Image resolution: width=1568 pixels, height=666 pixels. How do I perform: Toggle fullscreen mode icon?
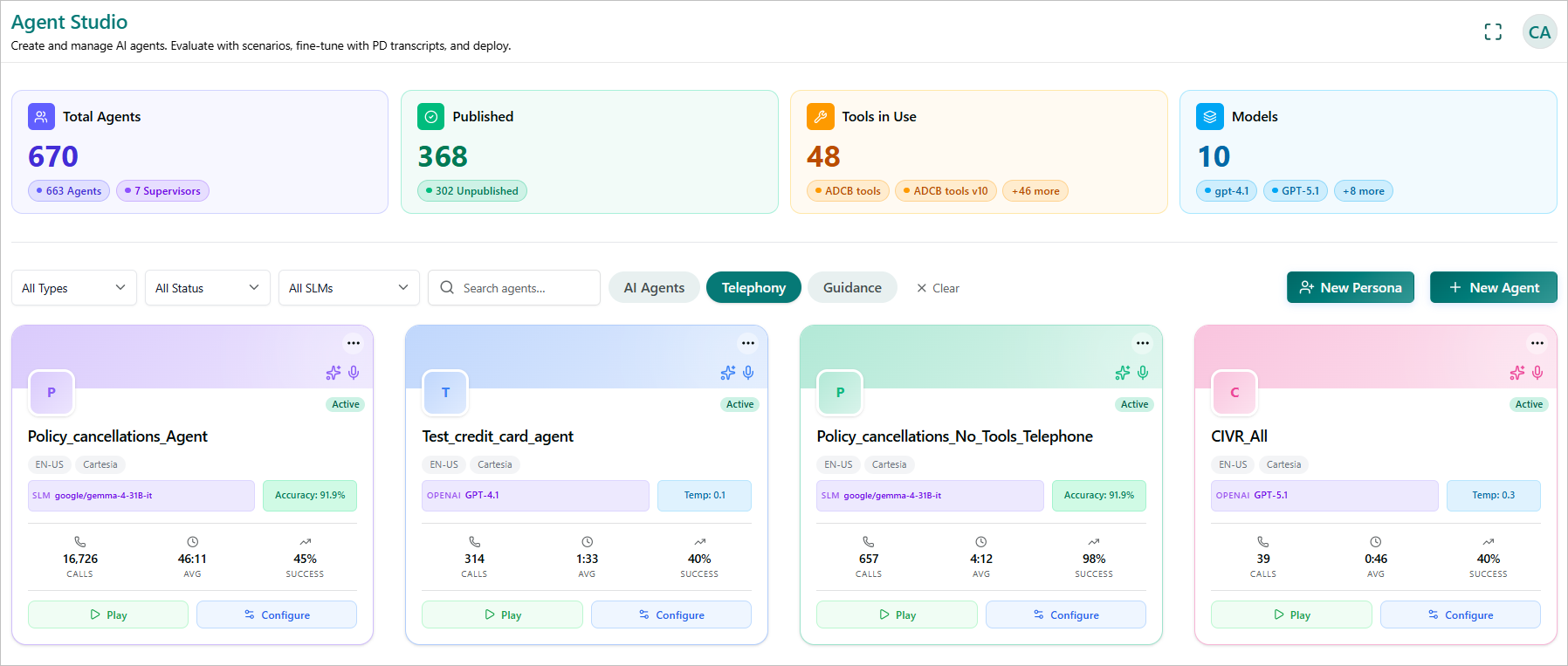click(x=1493, y=32)
